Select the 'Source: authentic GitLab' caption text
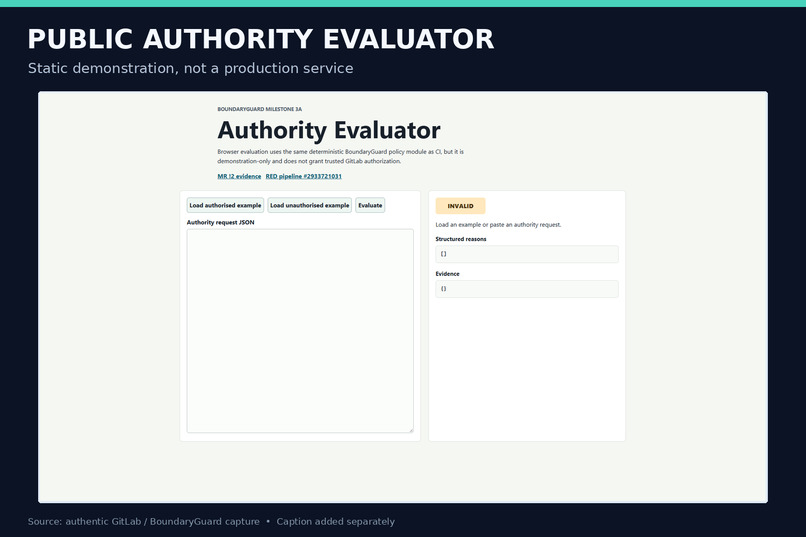This screenshot has width=806, height=537. click(211, 522)
